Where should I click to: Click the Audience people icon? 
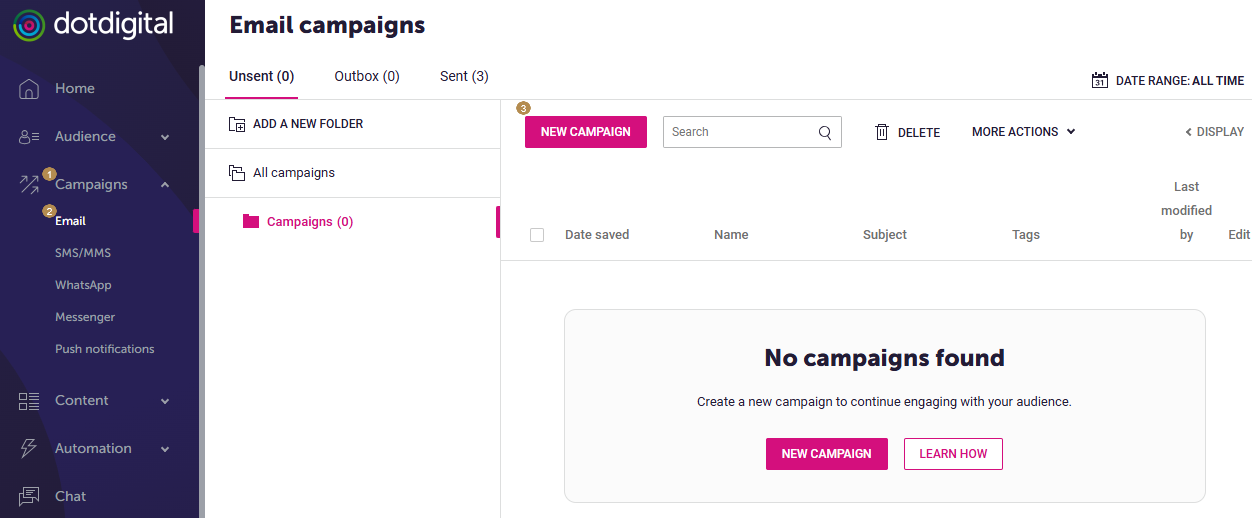point(29,137)
